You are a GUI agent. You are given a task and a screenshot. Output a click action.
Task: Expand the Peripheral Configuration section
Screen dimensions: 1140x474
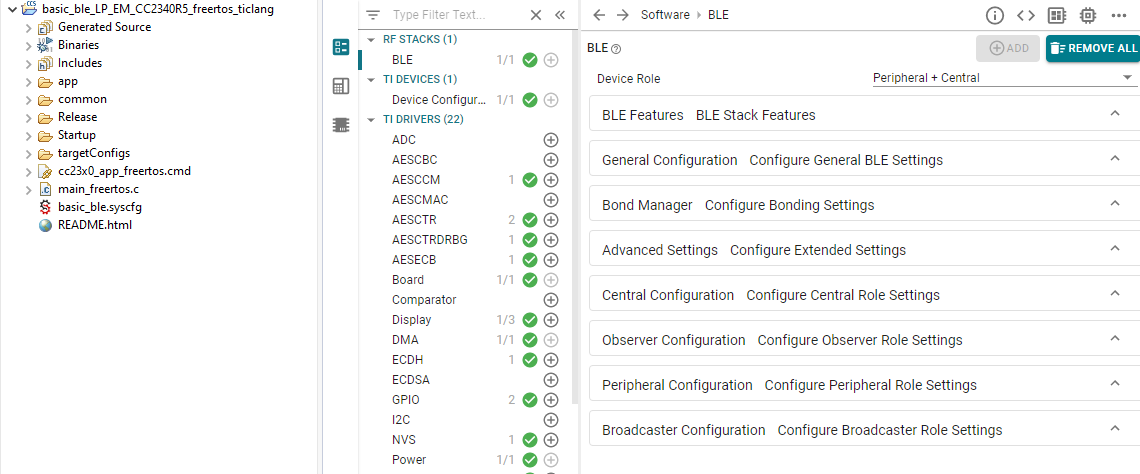point(1115,384)
